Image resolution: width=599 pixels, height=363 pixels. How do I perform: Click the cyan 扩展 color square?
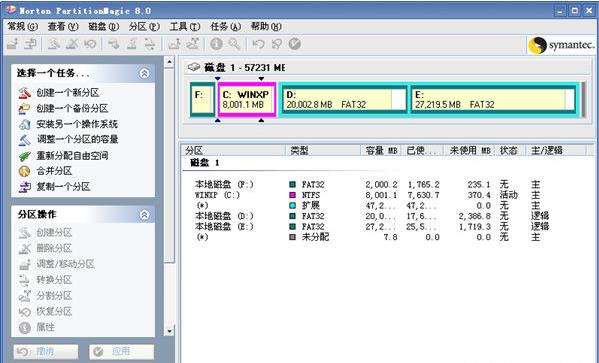(x=292, y=206)
